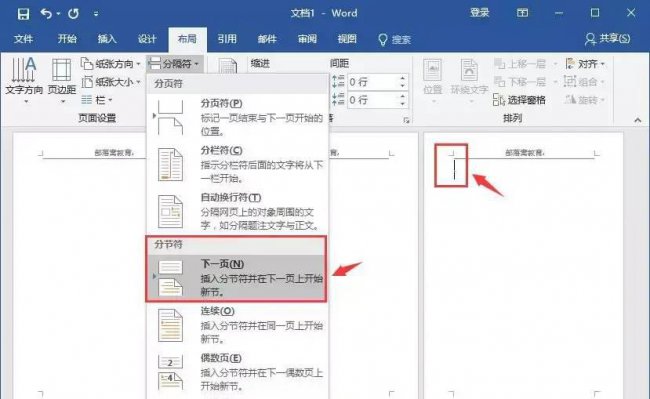Click the continuous break icon beside 连续(O)
Viewport: 650px width, 399px height.
pyautogui.click(x=170, y=325)
